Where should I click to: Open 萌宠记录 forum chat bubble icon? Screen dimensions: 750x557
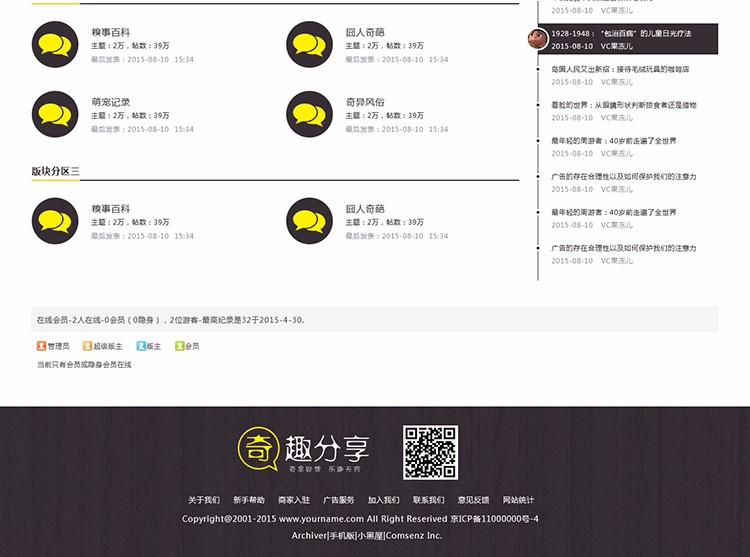pos(55,114)
